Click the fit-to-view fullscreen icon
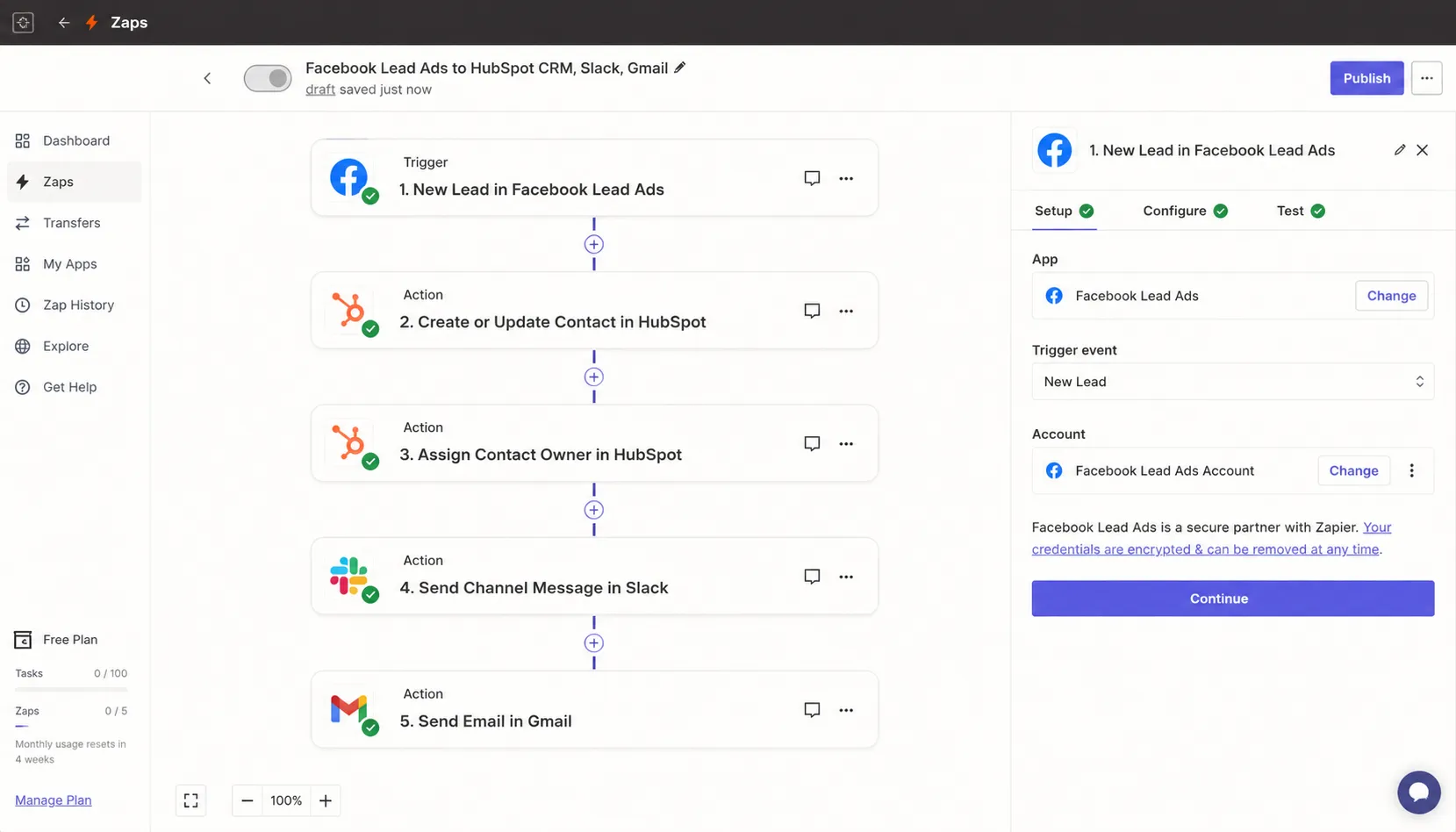The width and height of the screenshot is (1456, 832). [190, 800]
